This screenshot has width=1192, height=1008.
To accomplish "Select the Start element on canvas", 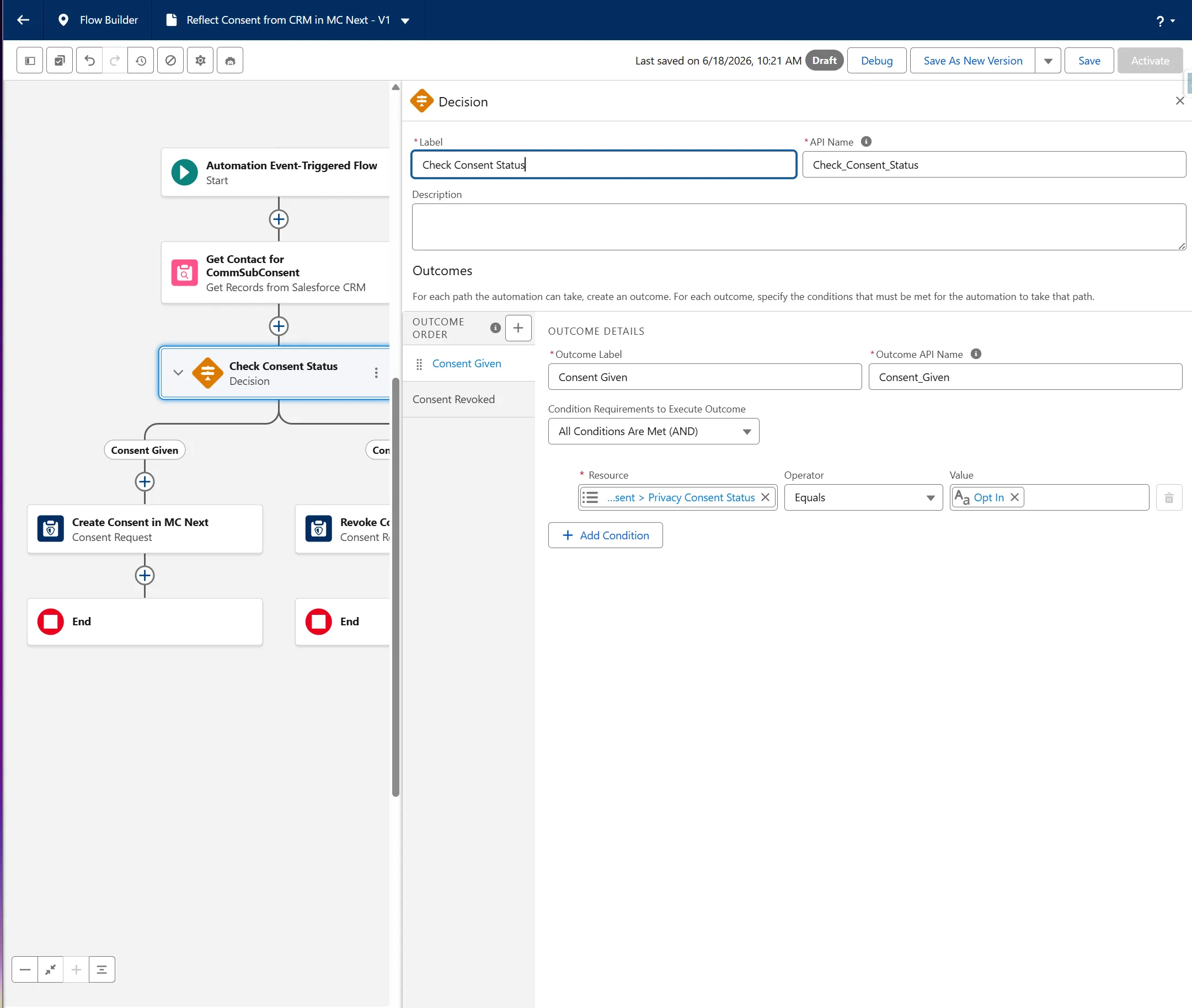I will (276, 173).
